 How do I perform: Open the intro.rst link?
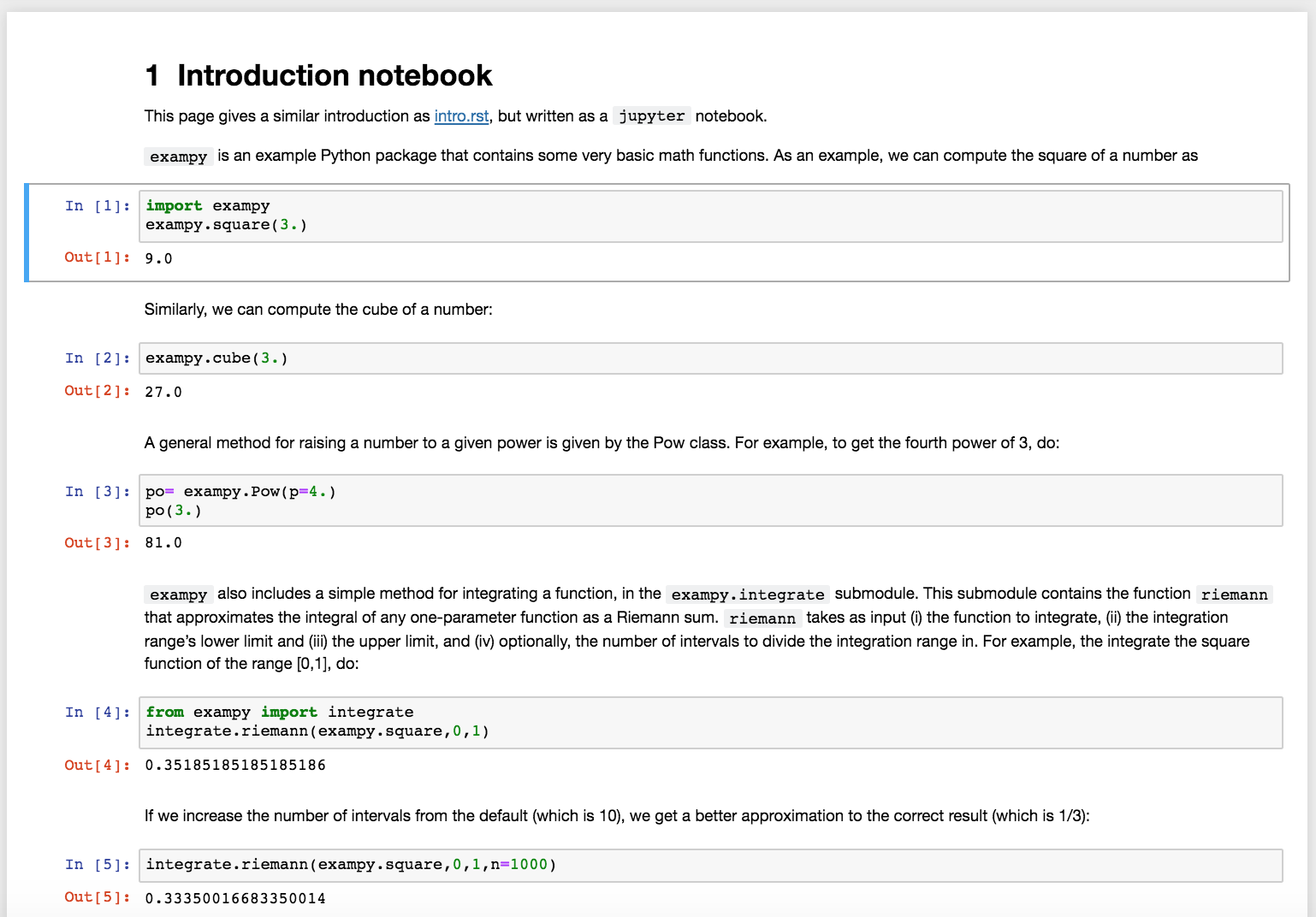point(461,115)
